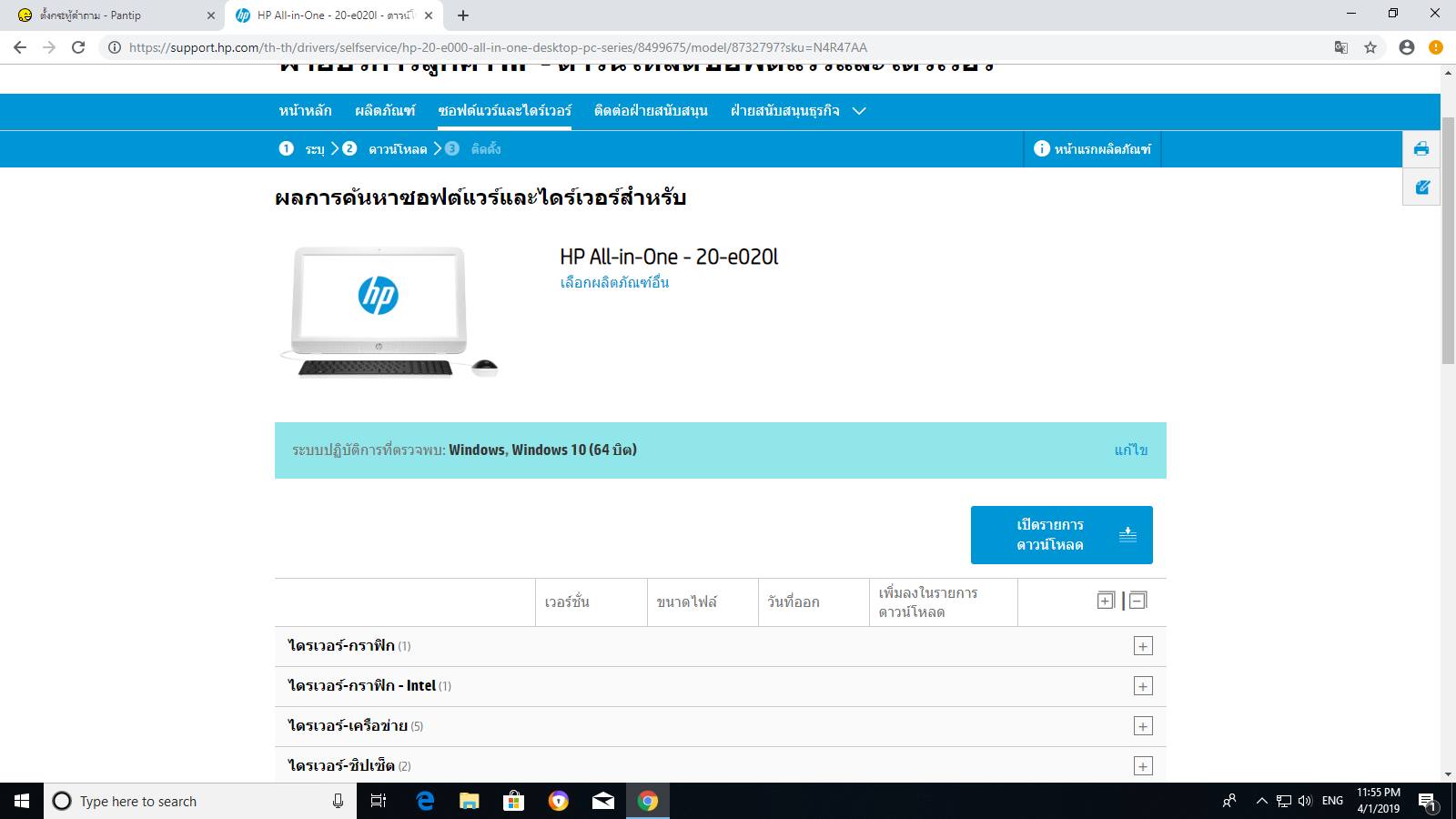Open the Mail app from the taskbar

[602, 801]
